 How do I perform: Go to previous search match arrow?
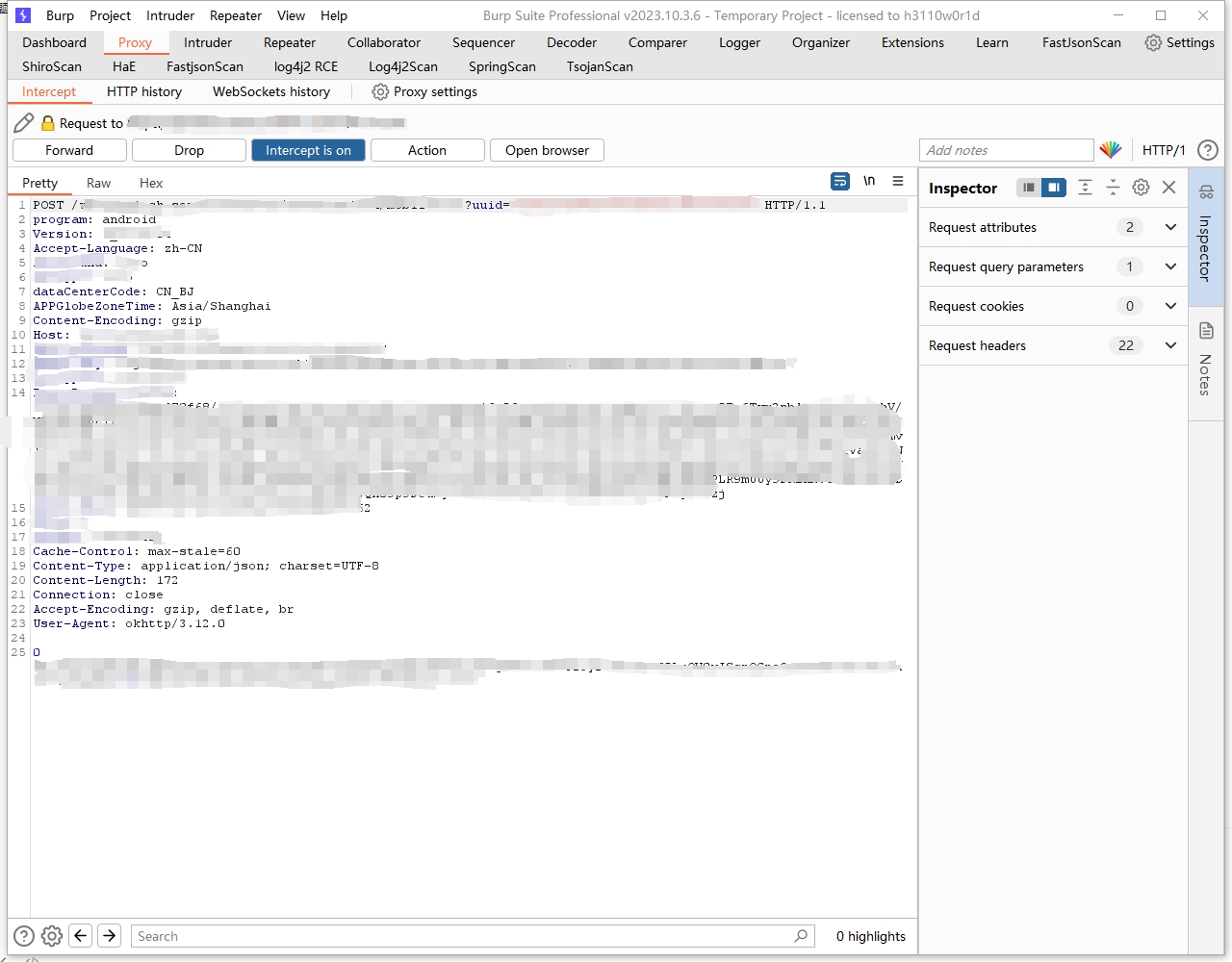(81, 935)
